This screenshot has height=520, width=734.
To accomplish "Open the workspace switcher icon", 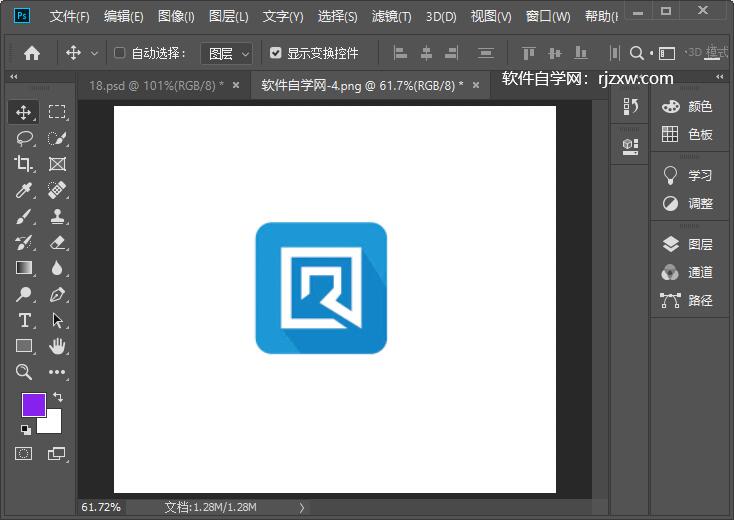I will click(667, 53).
